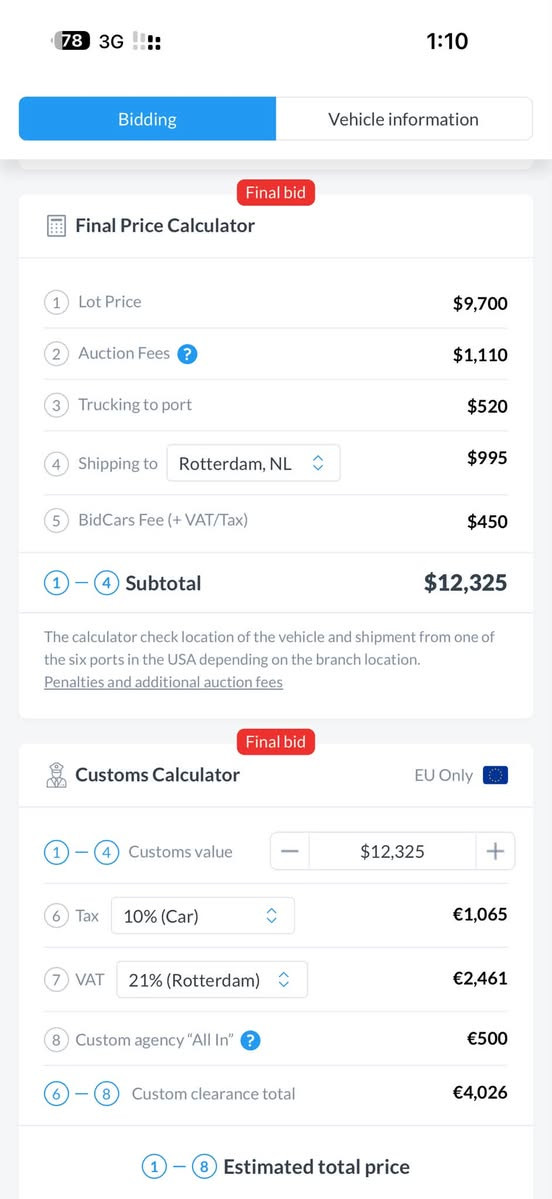Click the Customs Calculator officer icon

56,775
